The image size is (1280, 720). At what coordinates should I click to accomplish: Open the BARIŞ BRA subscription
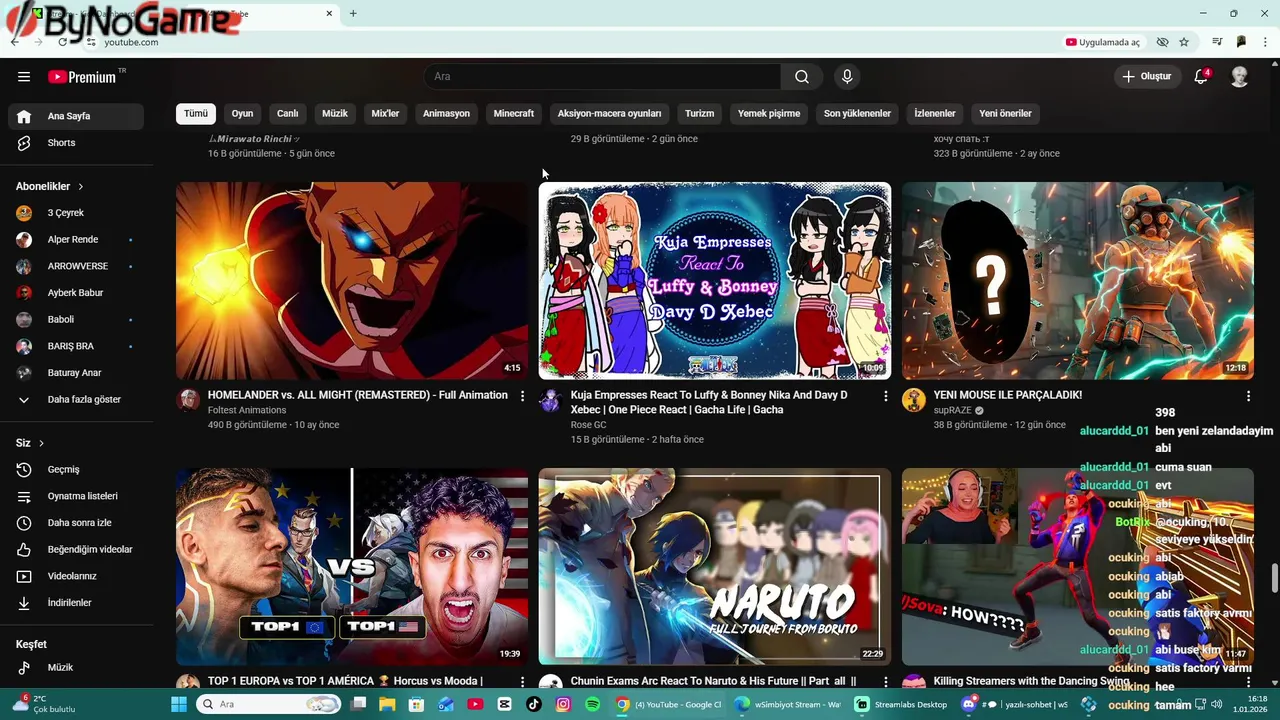tap(76, 347)
